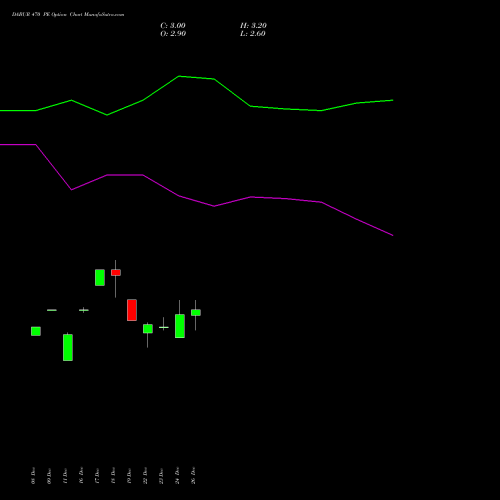Click the last green candle for 26 Dec
Image resolution: width=500 pixels, height=500 pixels.
tap(196, 313)
